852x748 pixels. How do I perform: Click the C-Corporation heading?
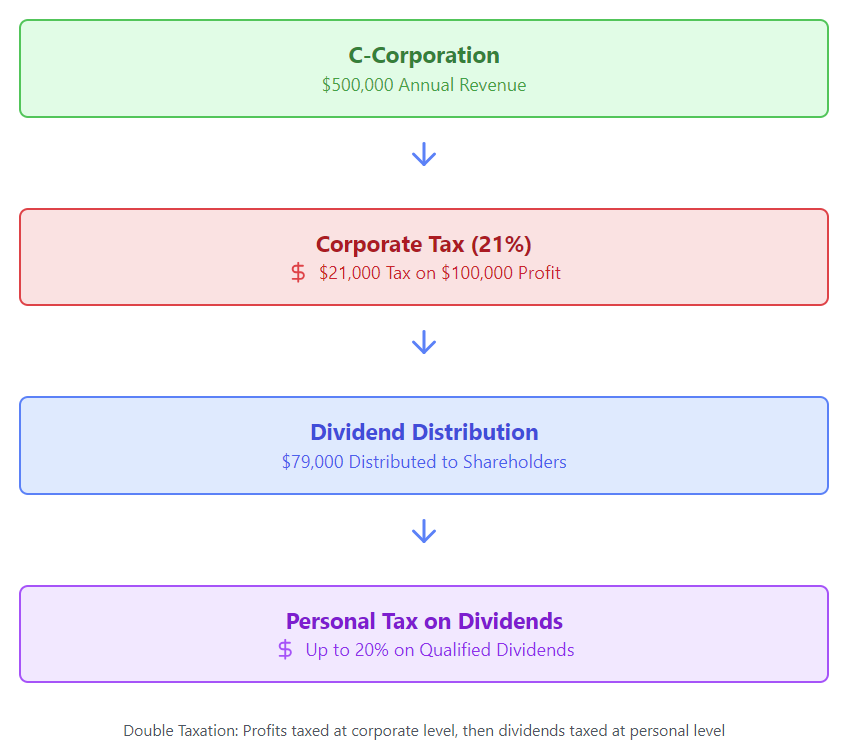(x=424, y=56)
